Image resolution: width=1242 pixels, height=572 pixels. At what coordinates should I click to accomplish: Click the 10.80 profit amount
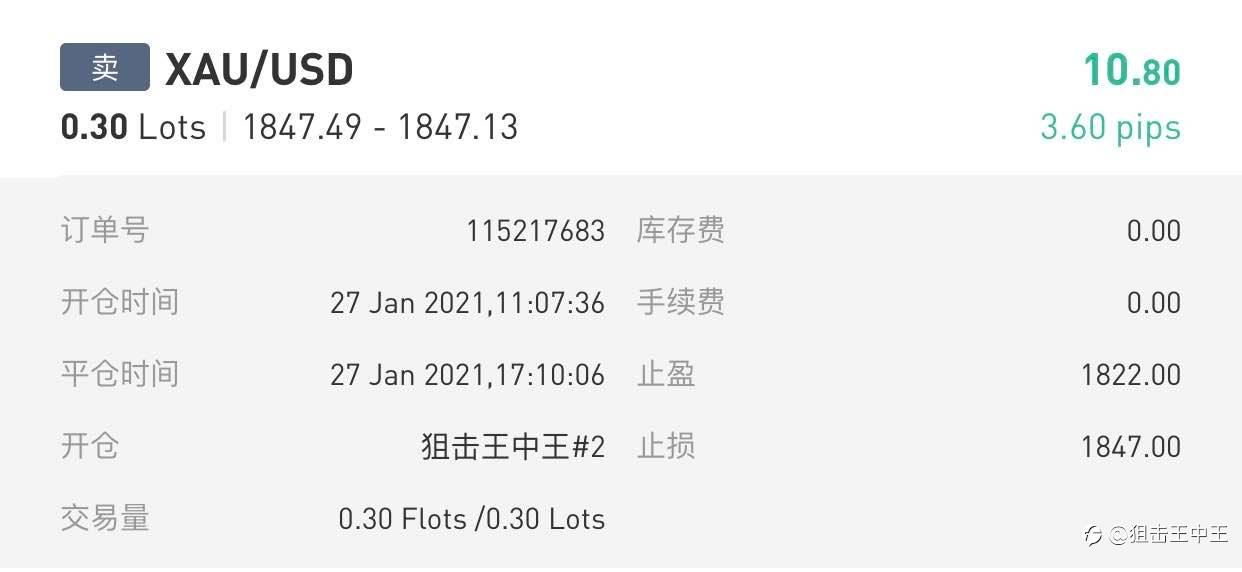pyautogui.click(x=1132, y=71)
